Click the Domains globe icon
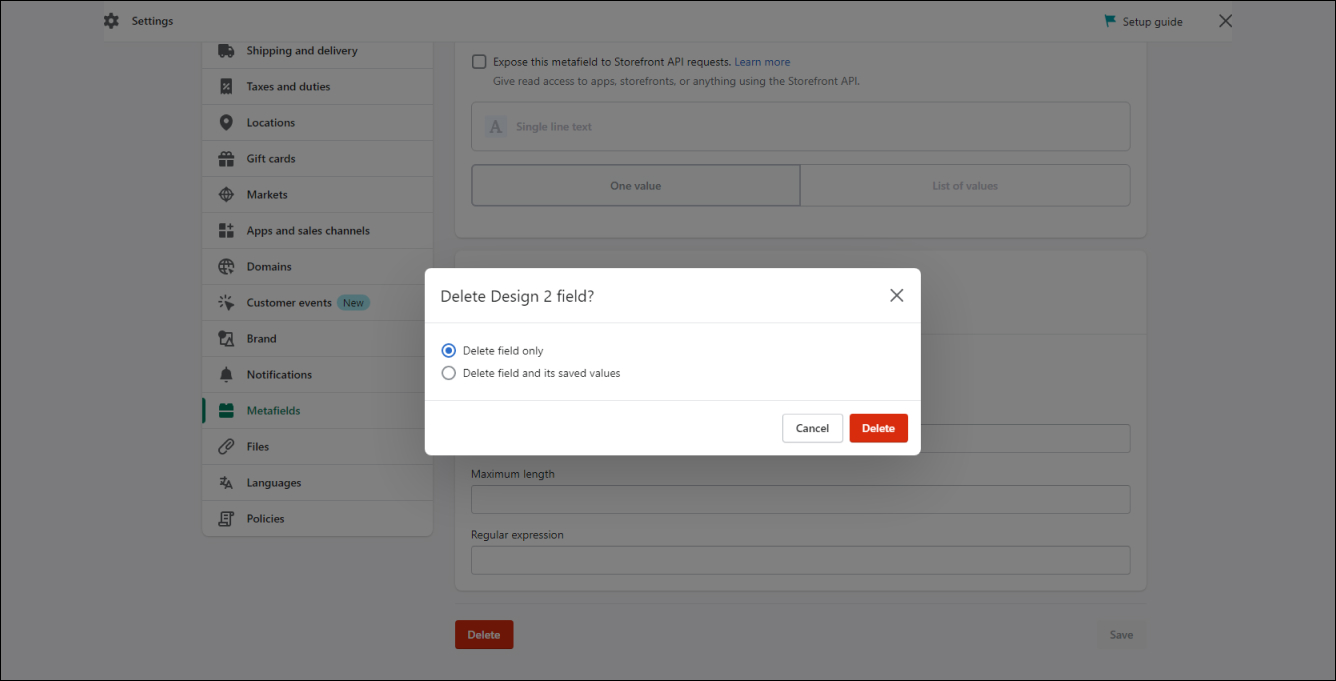The width and height of the screenshot is (1336, 681). pos(226,267)
